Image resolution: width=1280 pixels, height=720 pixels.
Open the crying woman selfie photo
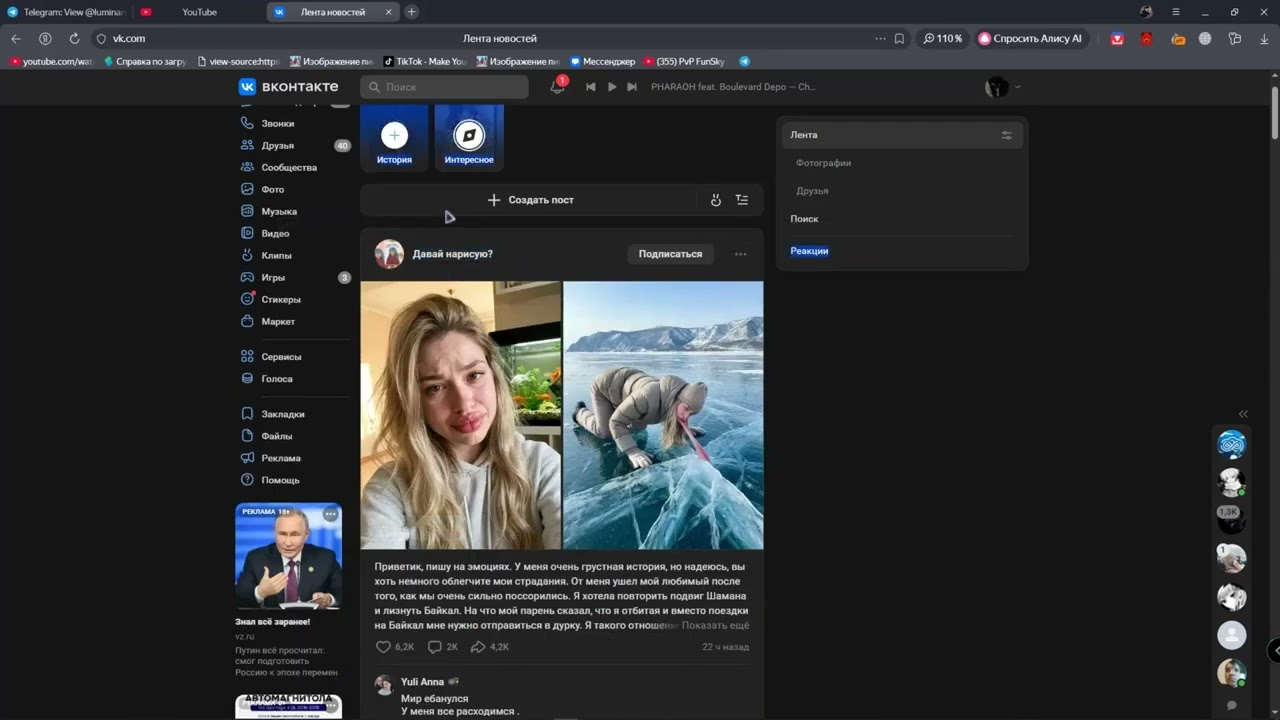tap(461, 415)
